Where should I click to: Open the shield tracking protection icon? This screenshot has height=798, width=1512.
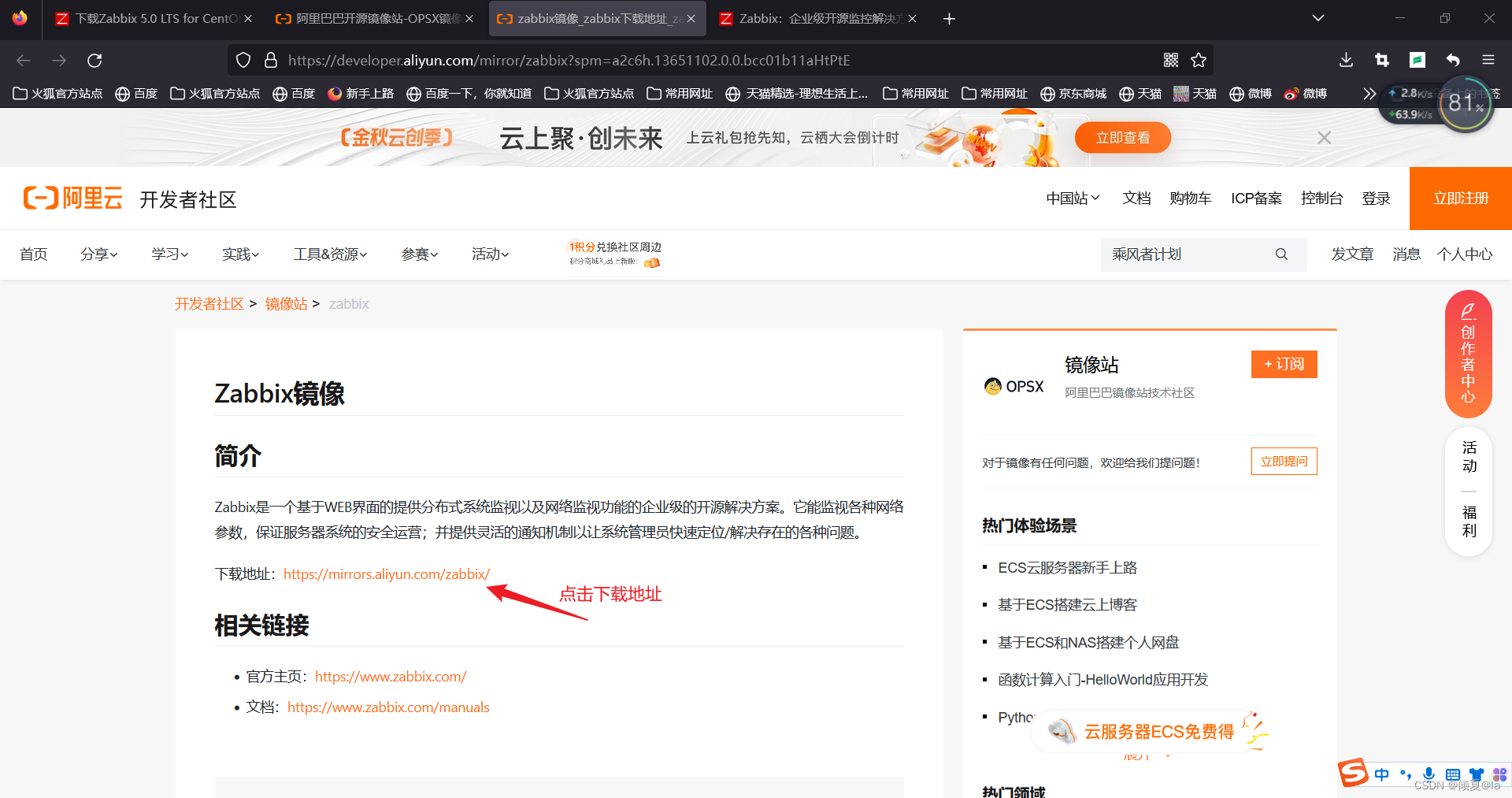click(x=243, y=60)
